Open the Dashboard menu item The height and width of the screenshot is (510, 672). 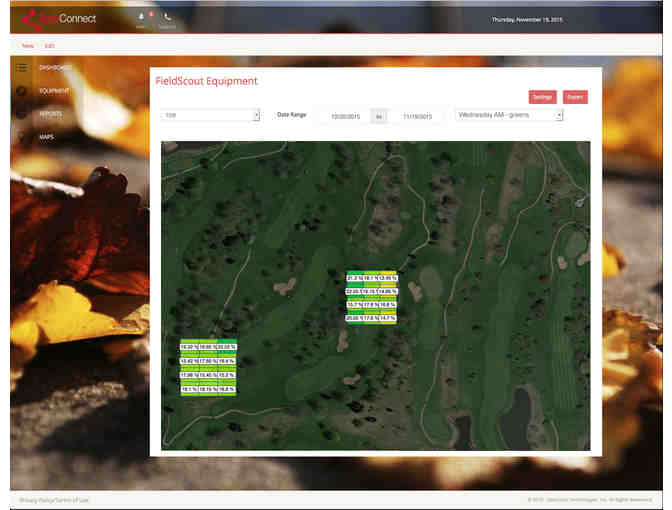pos(54,67)
